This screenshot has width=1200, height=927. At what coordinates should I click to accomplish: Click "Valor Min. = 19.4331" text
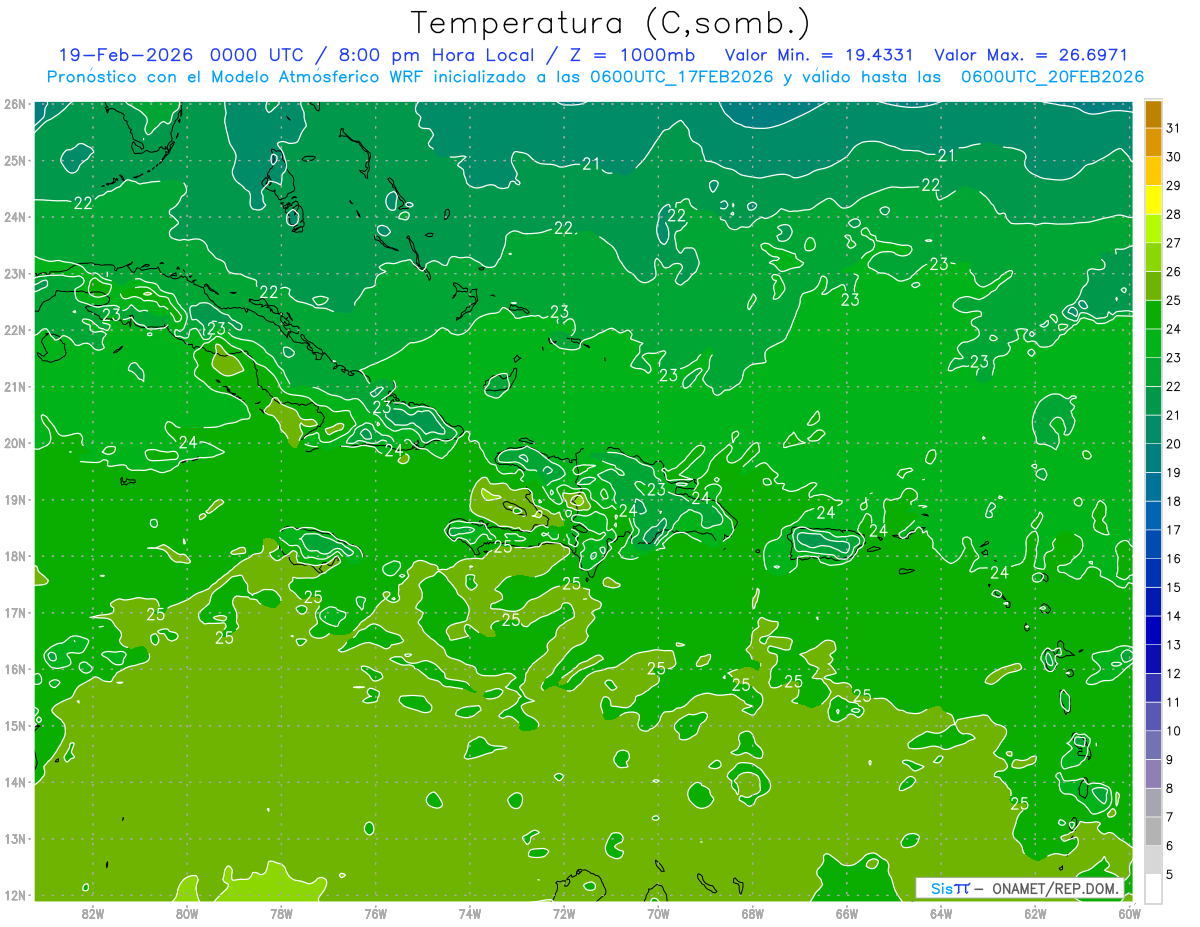tap(819, 55)
